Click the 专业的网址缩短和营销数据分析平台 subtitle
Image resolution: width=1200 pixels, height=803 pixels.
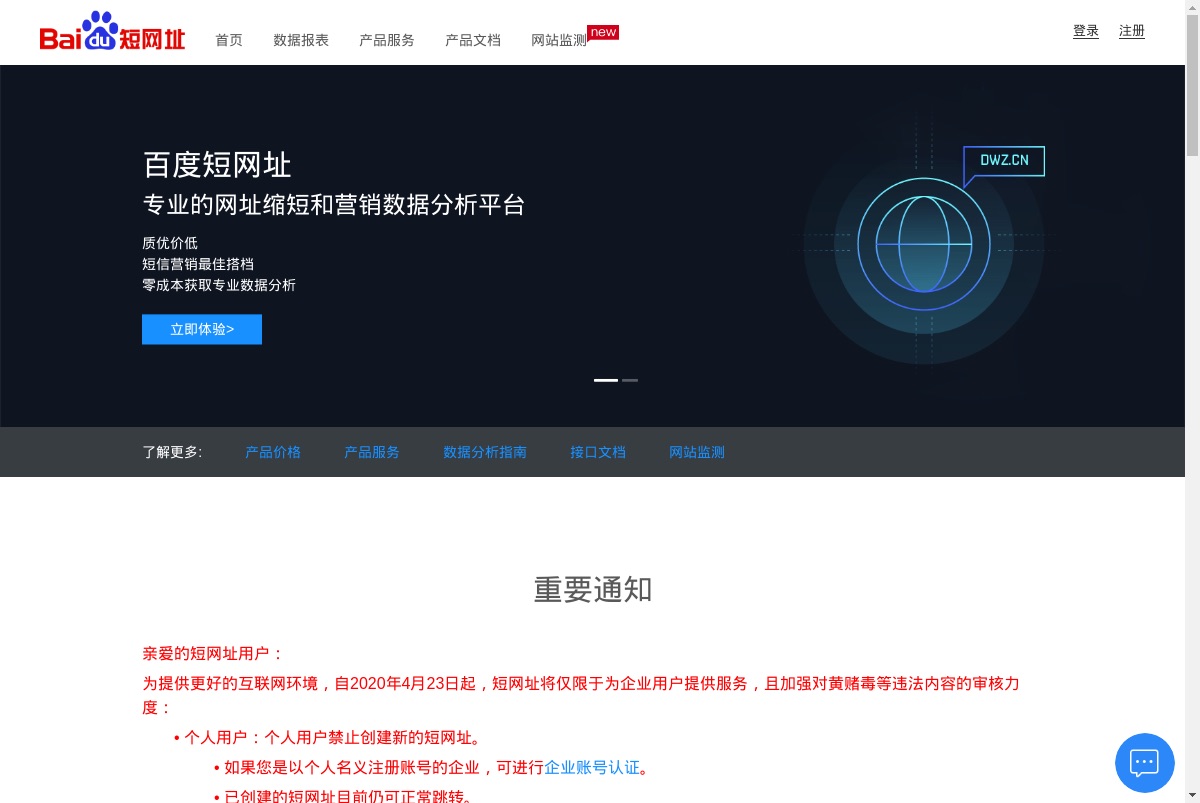coord(334,205)
